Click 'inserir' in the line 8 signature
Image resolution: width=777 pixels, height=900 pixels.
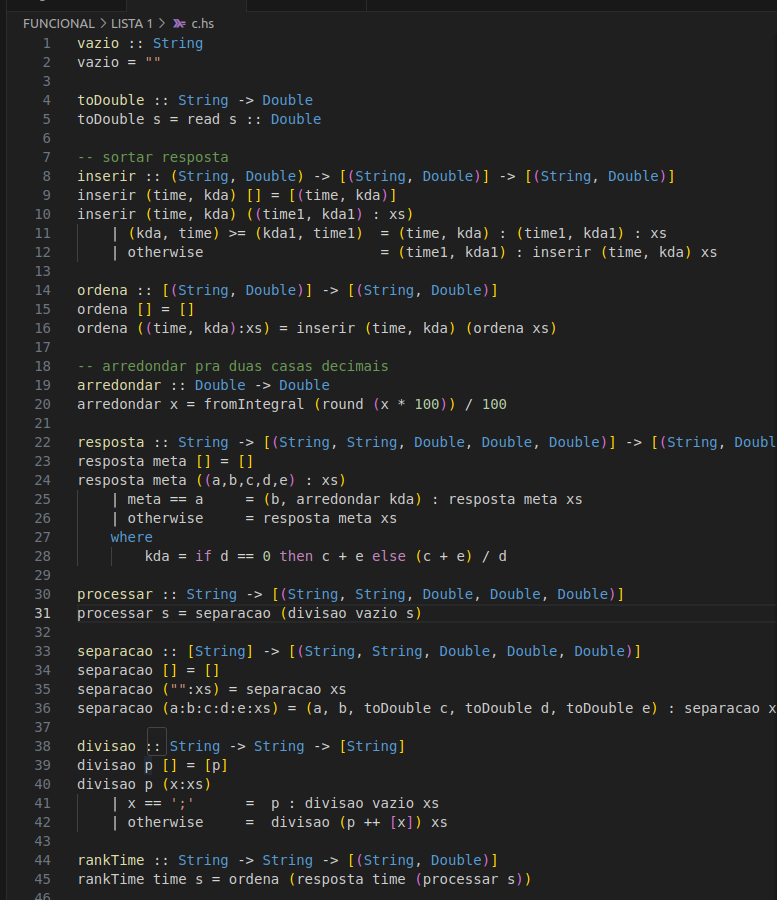(107, 176)
